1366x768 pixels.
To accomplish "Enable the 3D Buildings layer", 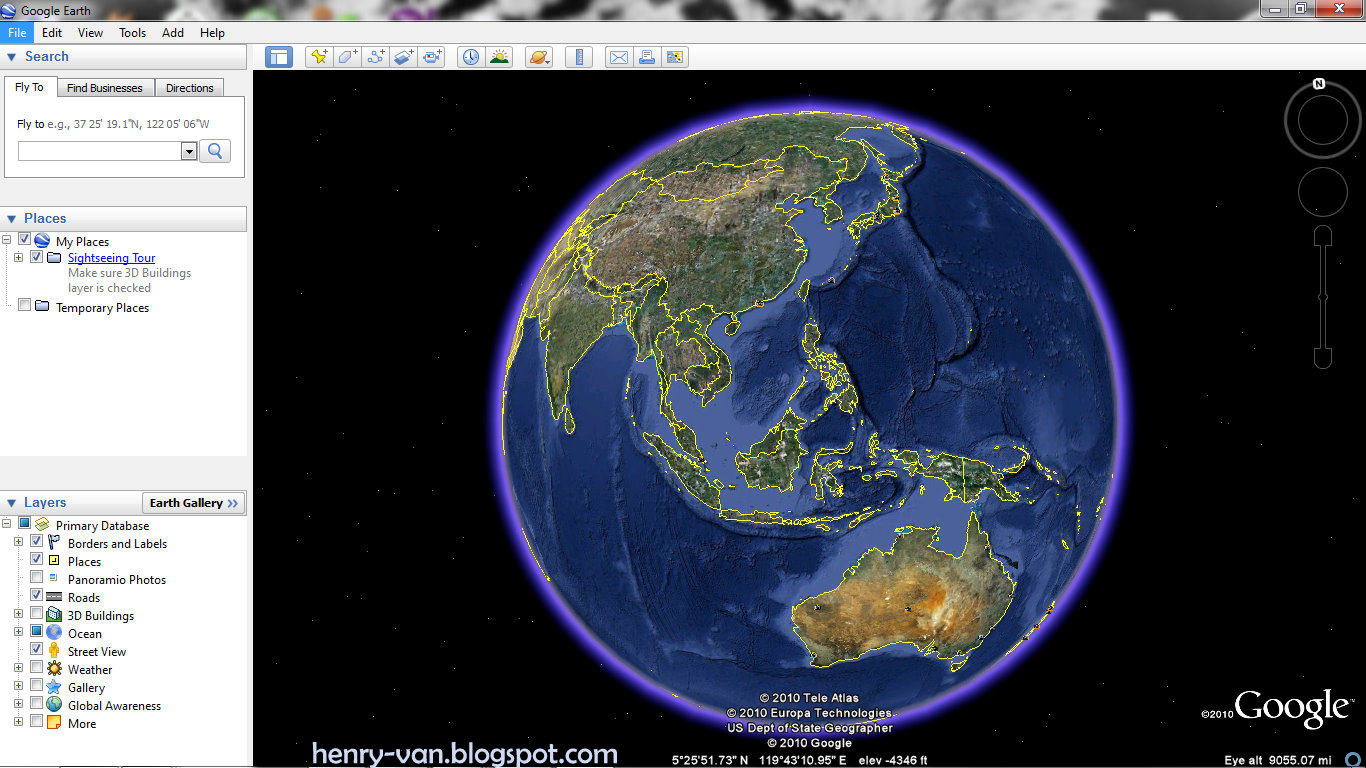I will (37, 615).
